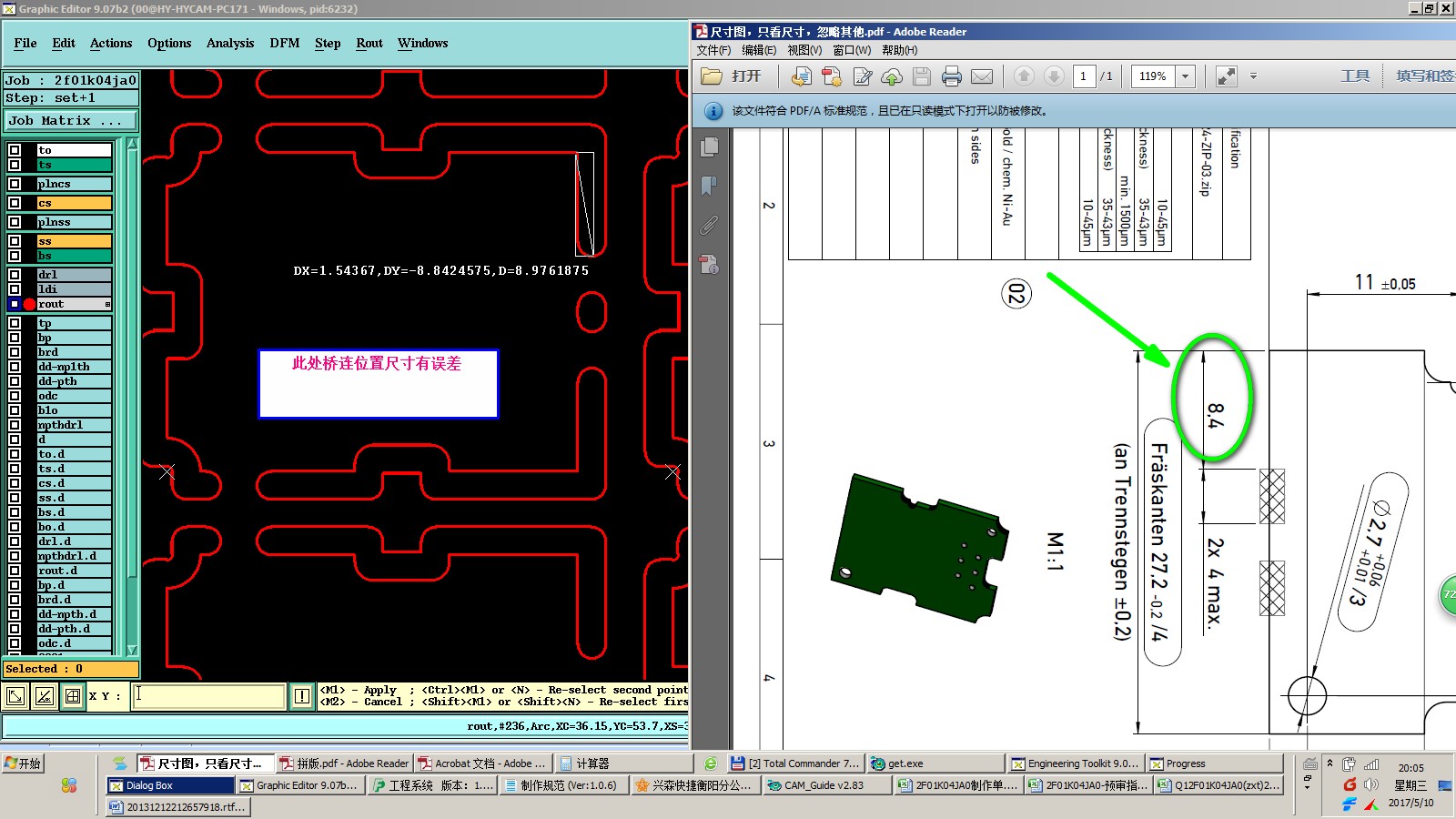The height and width of the screenshot is (819, 1456).
Task: Open a file with Adobe Reader's folder icon
Action: [x=712, y=76]
